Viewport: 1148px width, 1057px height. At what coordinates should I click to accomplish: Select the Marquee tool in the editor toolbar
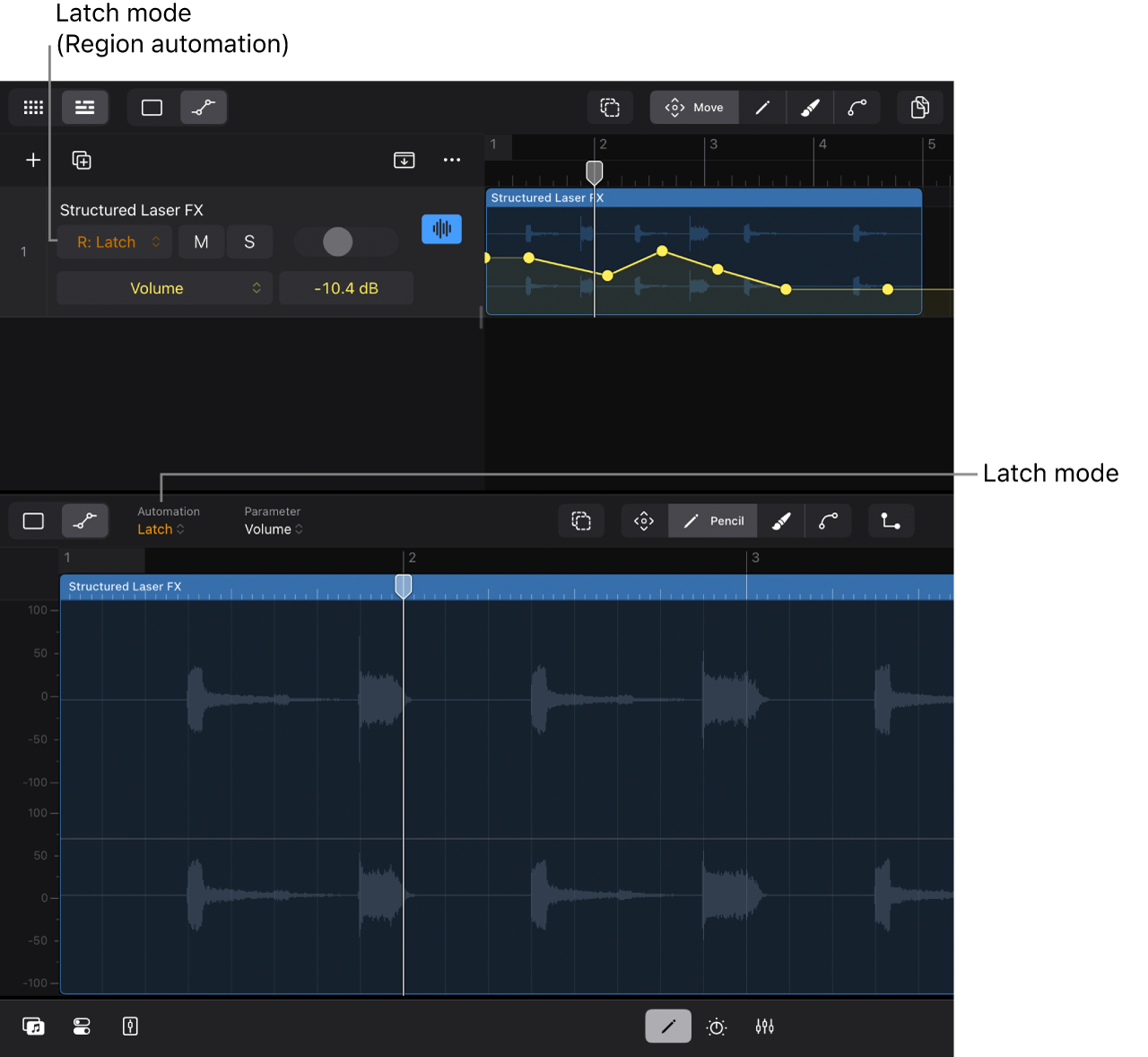click(x=581, y=520)
